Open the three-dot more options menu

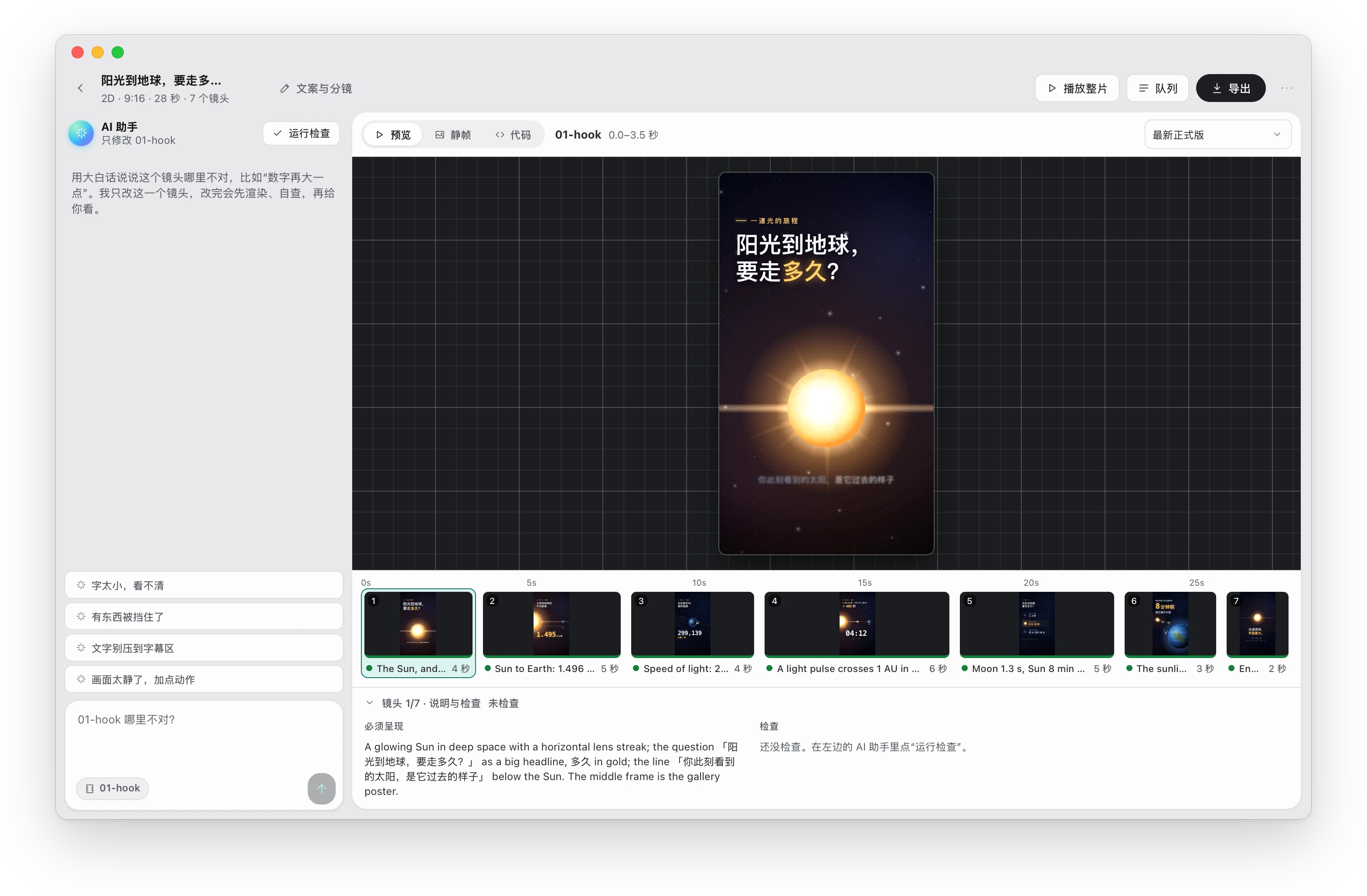click(x=1287, y=88)
